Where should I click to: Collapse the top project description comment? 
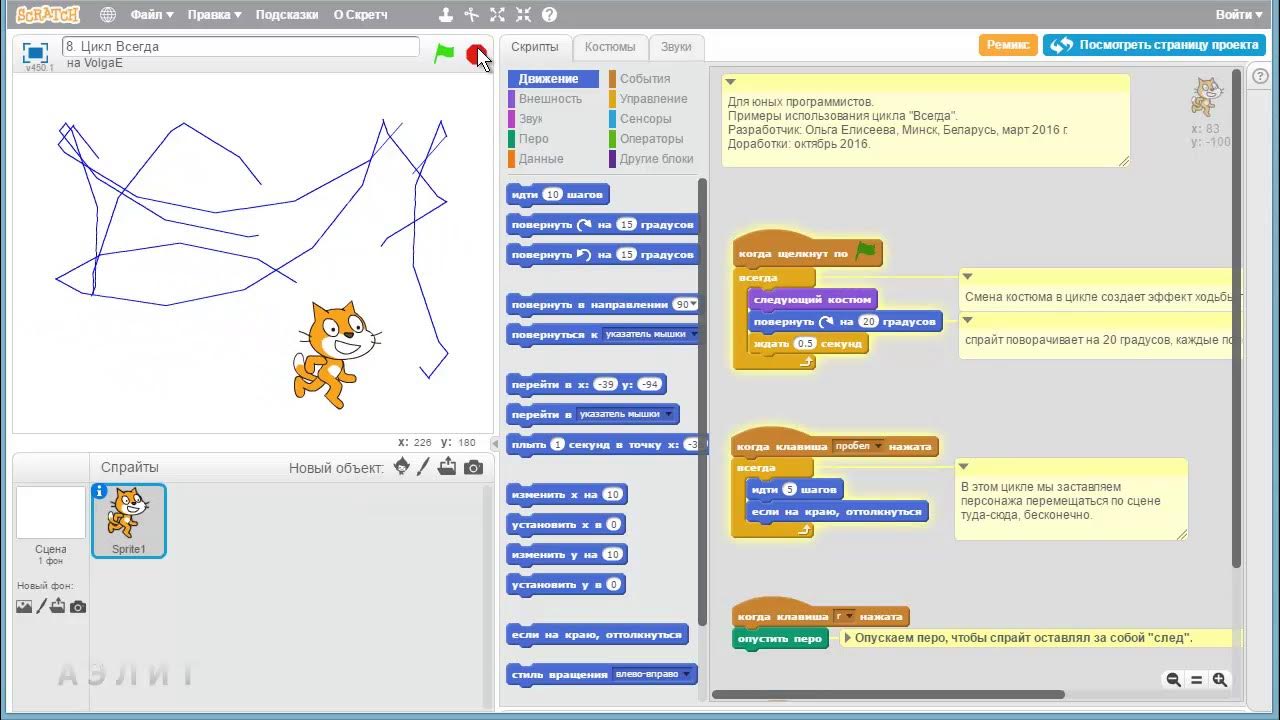pyautogui.click(x=731, y=82)
